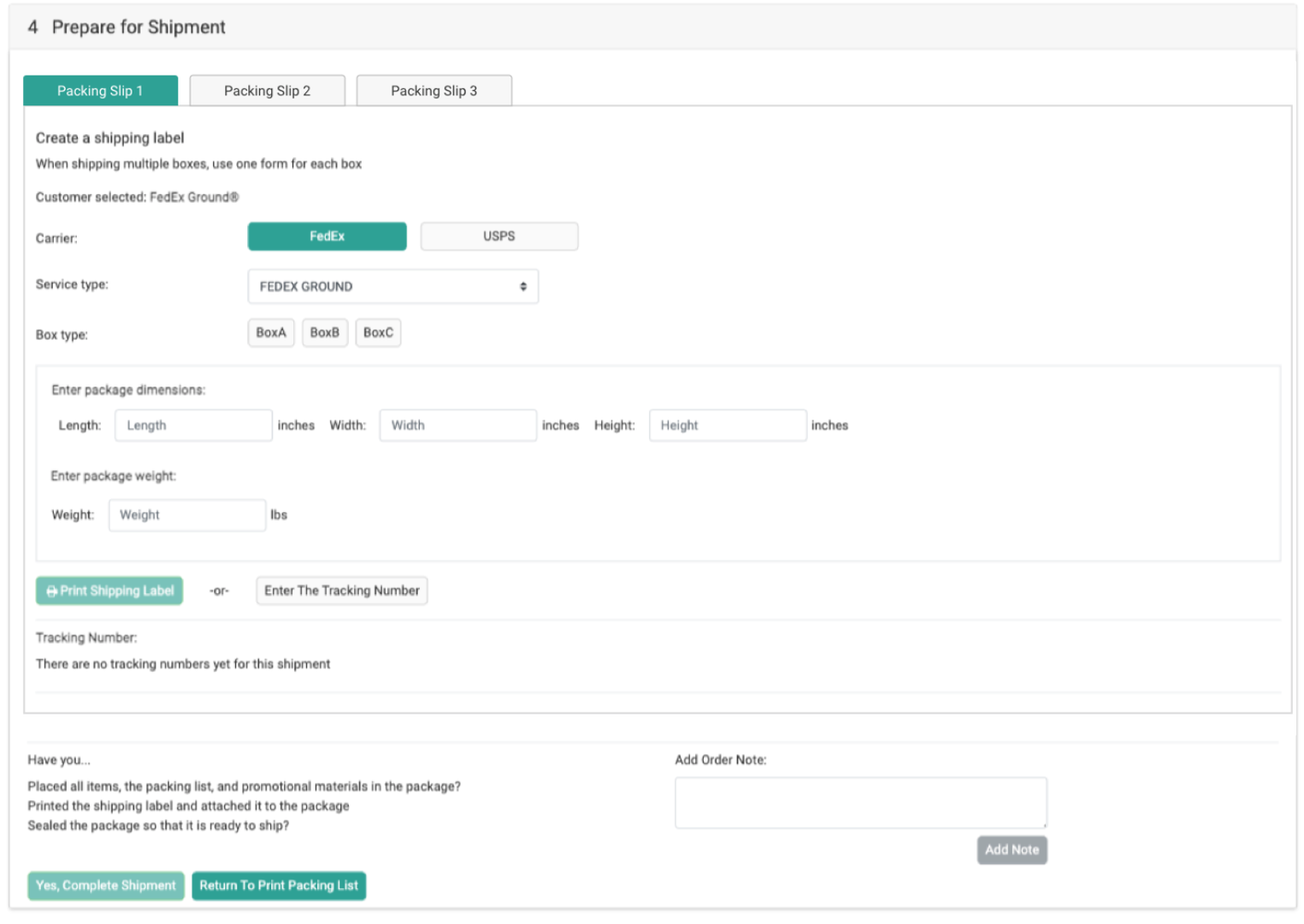The width and height of the screenshot is (1304, 924).
Task: Pick BoxC for box type
Action: (x=378, y=333)
